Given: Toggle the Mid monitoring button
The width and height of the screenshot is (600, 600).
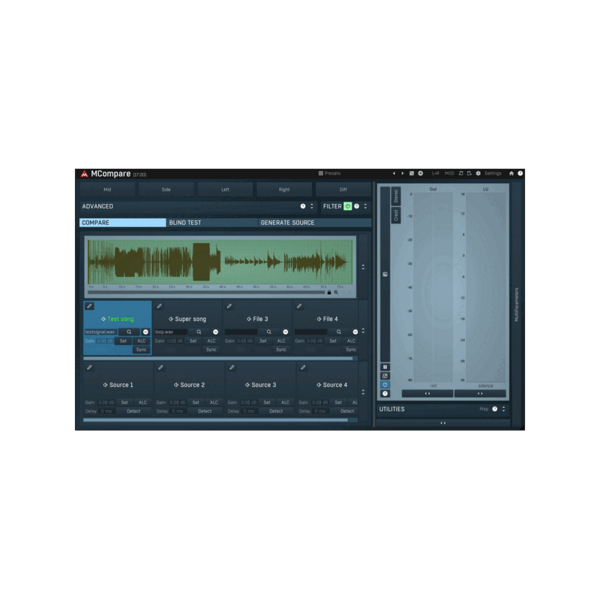Looking at the screenshot, I should 107,189.
